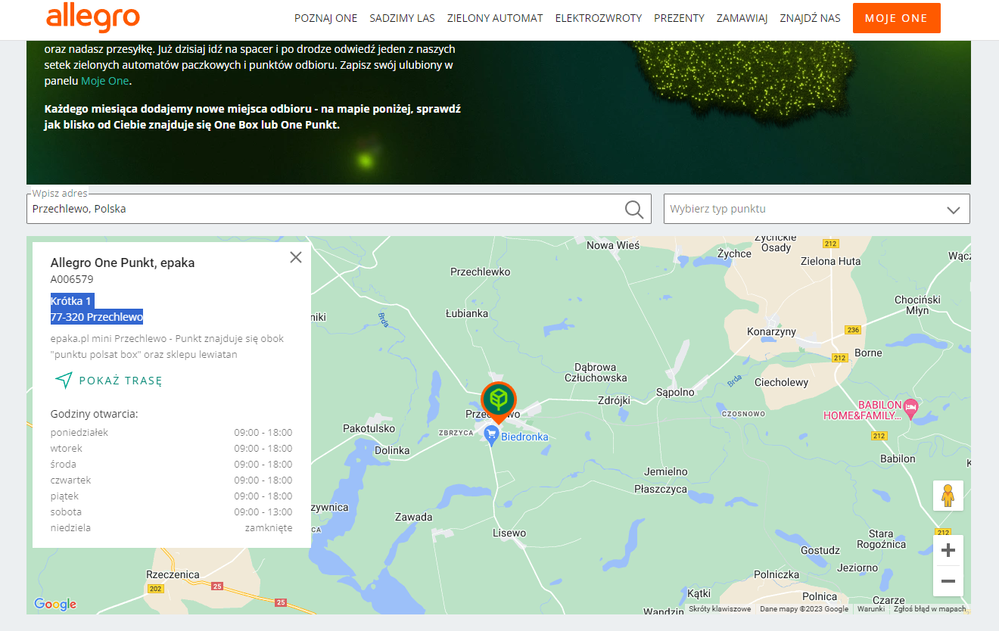Open Street View pegman control
Screen dimensions: 999x631
(x=947, y=496)
